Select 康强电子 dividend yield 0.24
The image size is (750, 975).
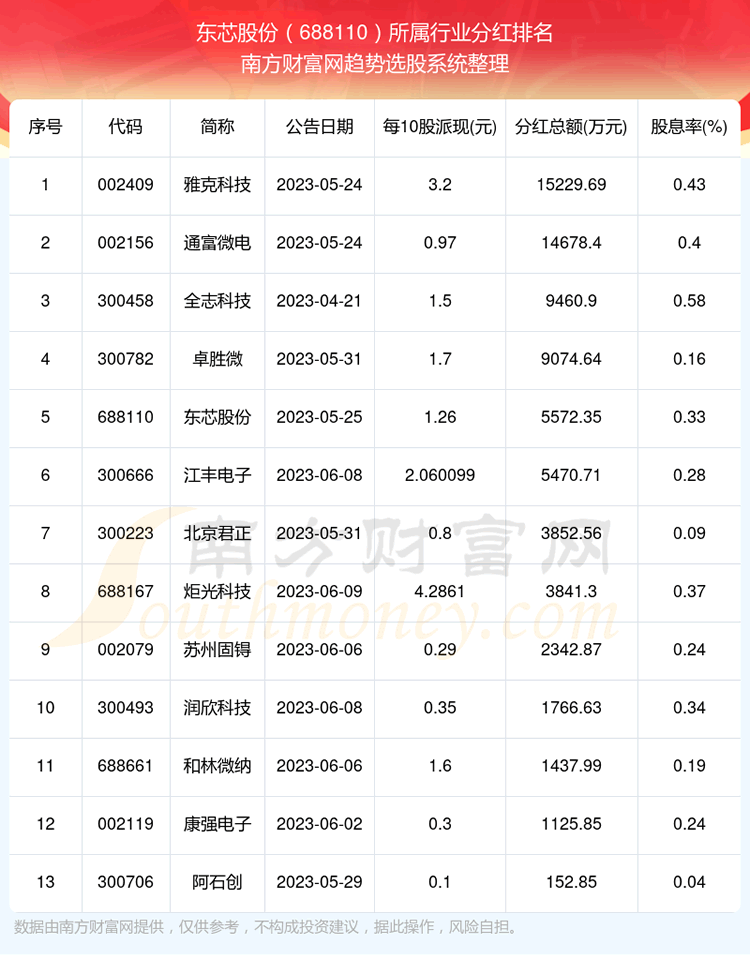(x=689, y=824)
